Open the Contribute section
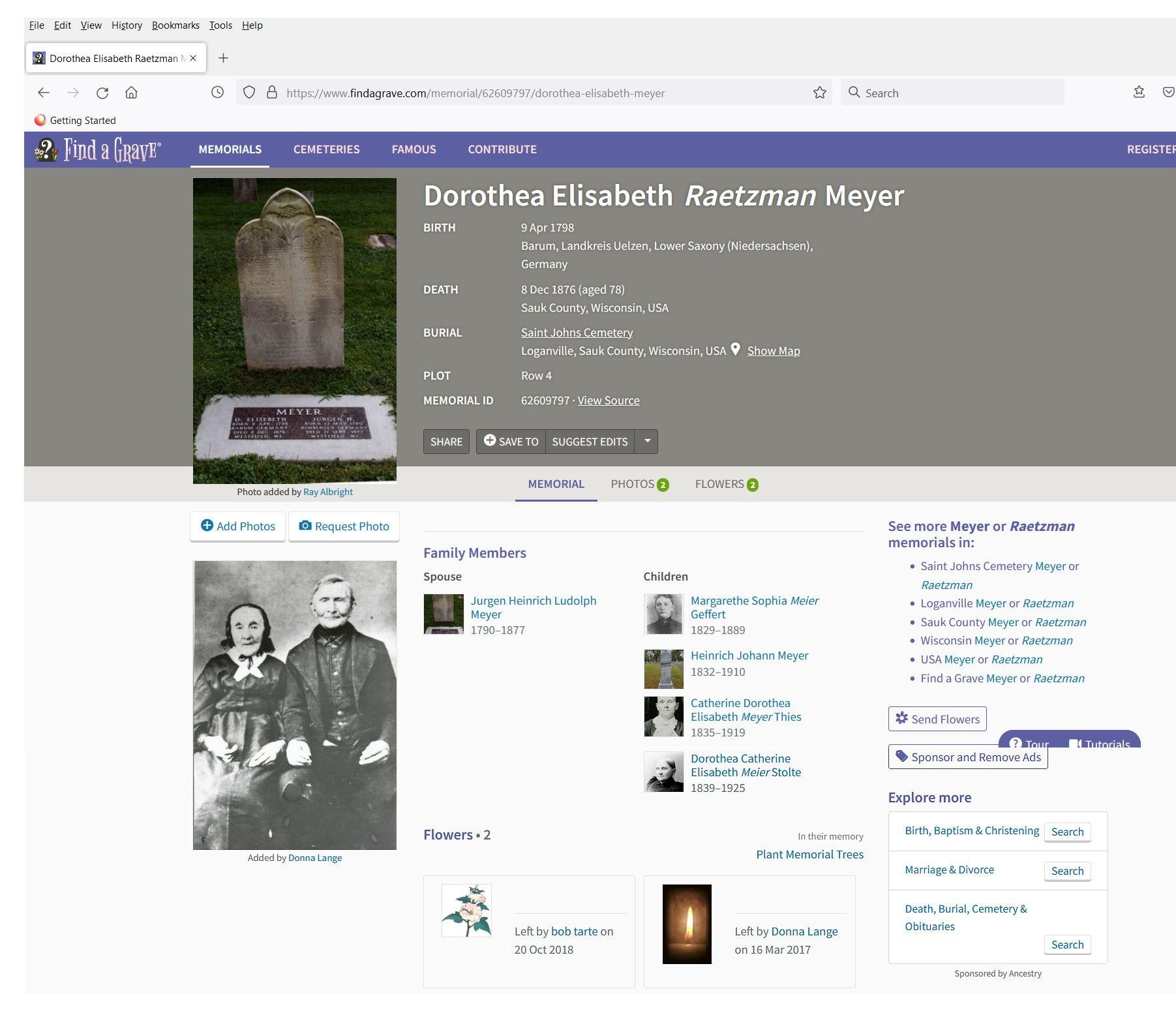1176x1013 pixels. coord(502,149)
